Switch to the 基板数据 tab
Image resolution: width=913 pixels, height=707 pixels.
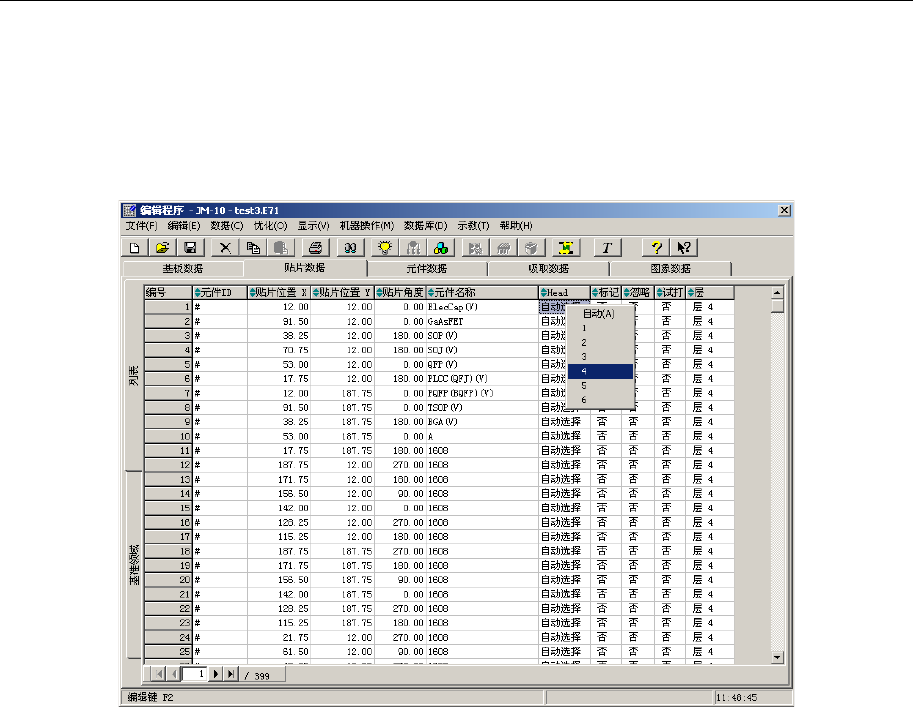tap(183, 268)
